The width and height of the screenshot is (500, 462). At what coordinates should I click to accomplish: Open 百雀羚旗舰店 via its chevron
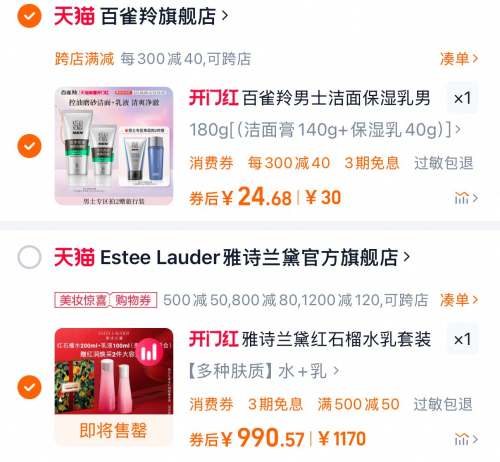point(225,15)
